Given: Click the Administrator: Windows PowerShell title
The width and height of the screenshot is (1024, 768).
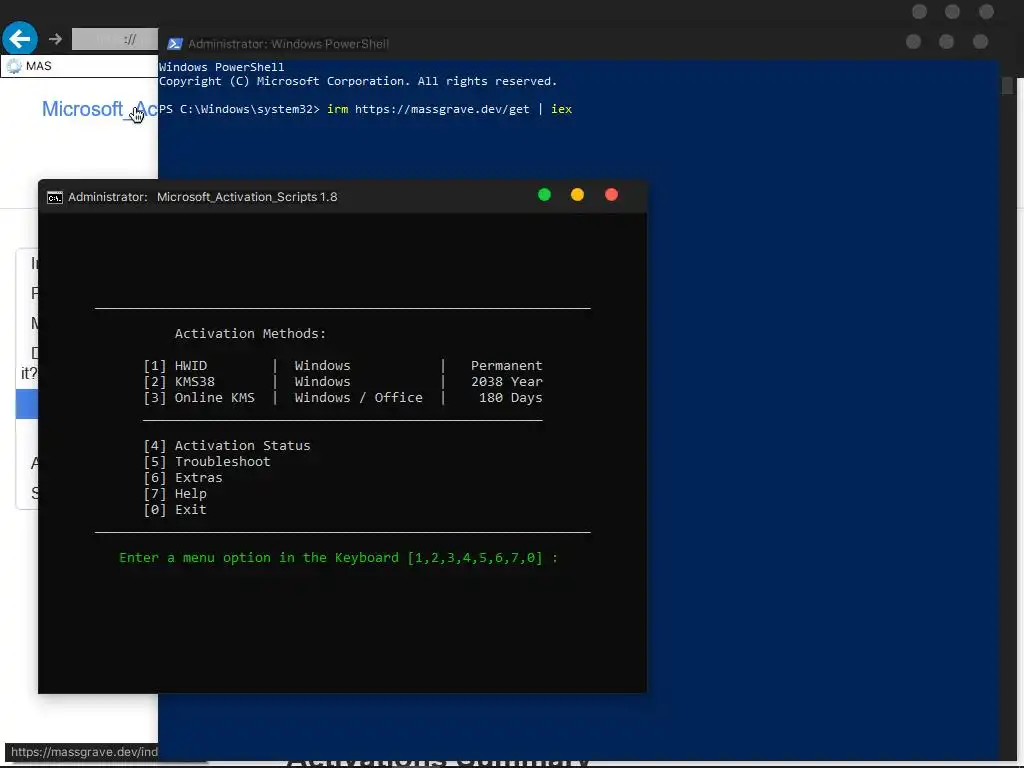Looking at the screenshot, I should [288, 44].
